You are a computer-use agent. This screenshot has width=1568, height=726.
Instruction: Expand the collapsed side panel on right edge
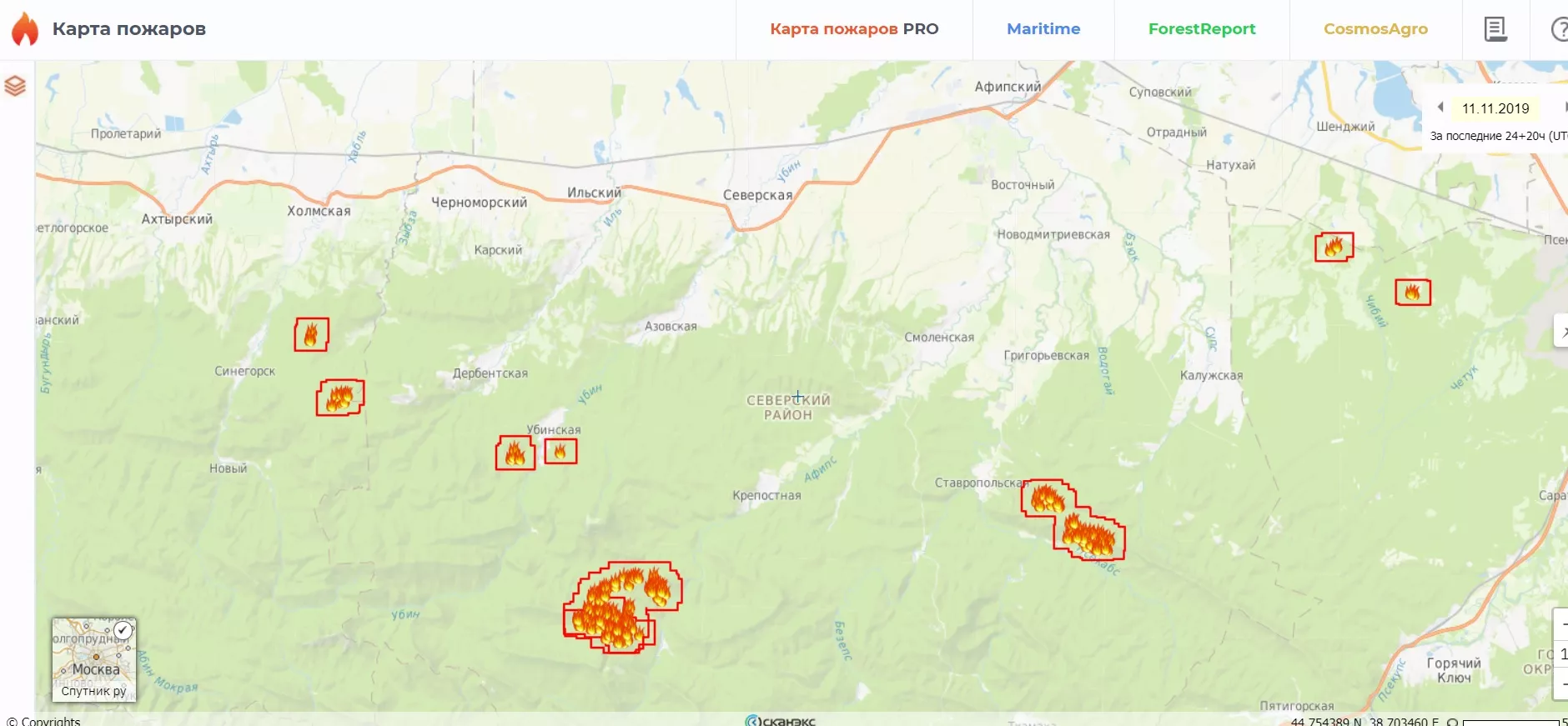pyautogui.click(x=1561, y=331)
